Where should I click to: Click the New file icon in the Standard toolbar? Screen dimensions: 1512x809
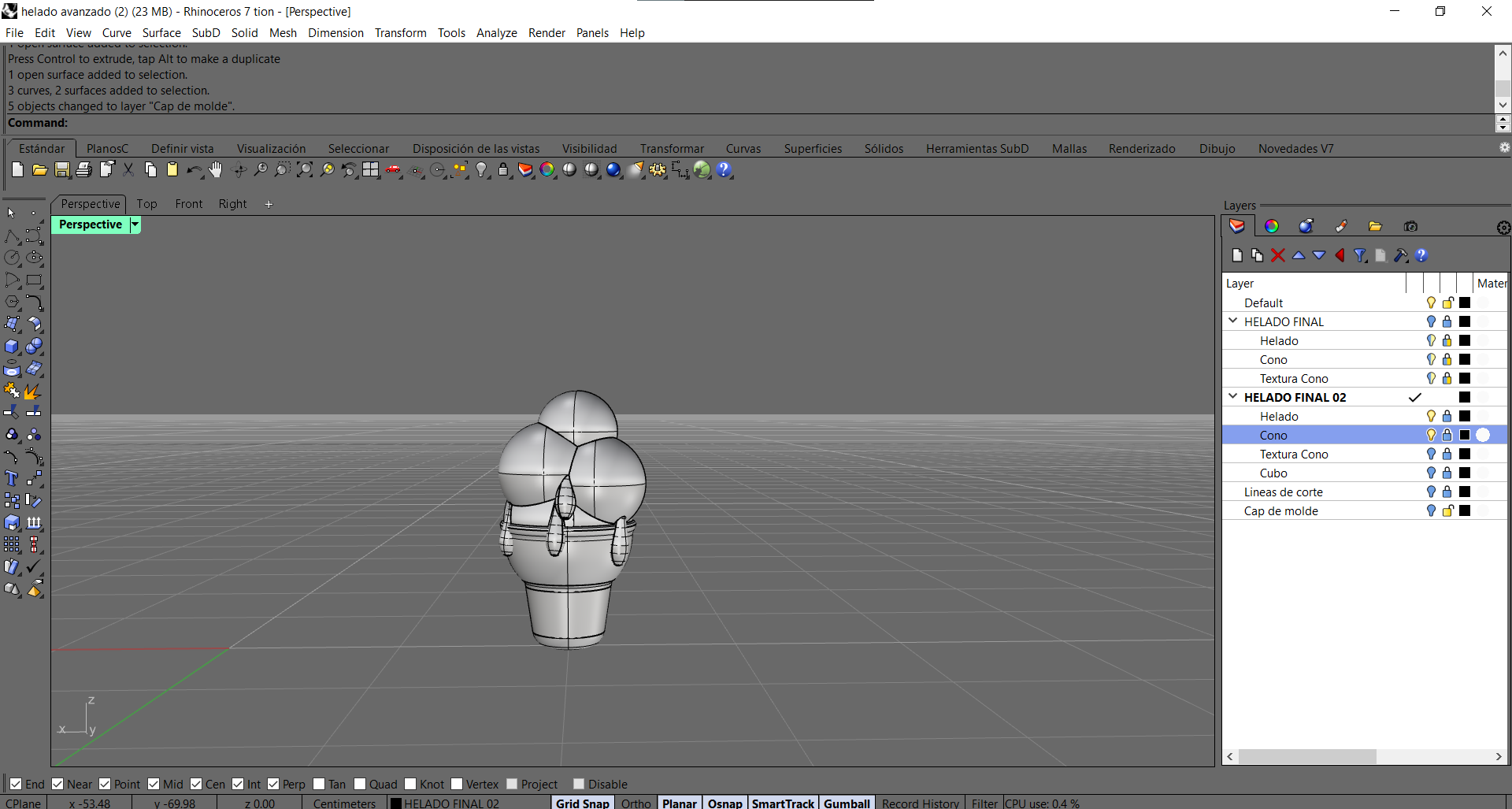(17, 169)
